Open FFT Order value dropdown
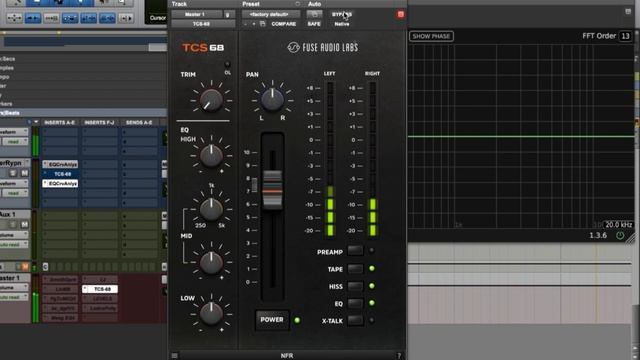This screenshot has width=640, height=360. (x=625, y=36)
